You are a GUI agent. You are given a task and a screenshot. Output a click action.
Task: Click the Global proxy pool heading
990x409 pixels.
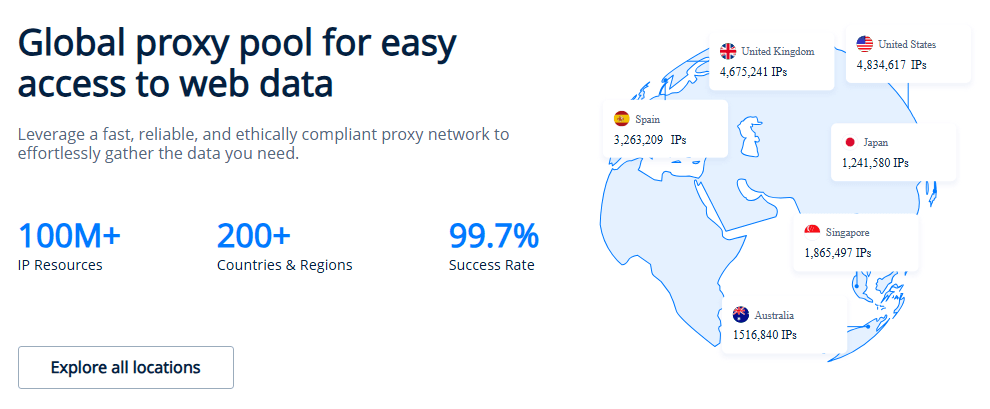(237, 64)
